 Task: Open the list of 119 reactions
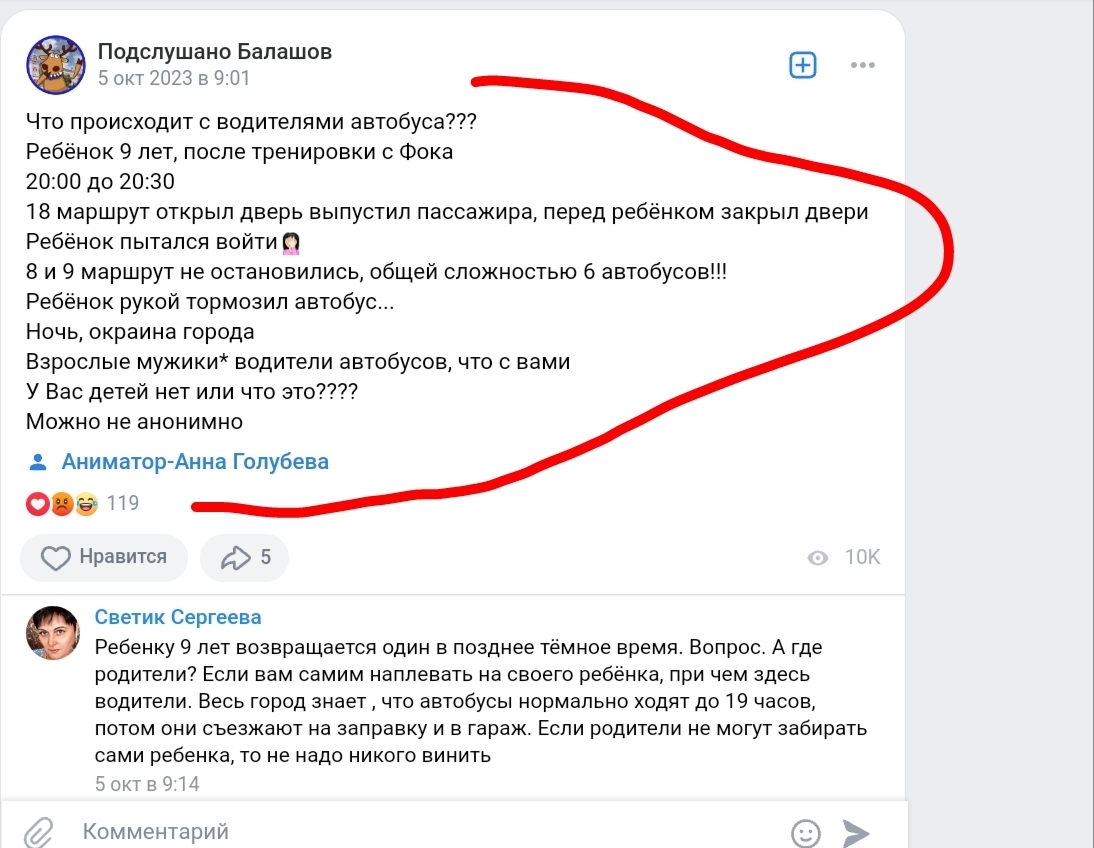pos(123,503)
